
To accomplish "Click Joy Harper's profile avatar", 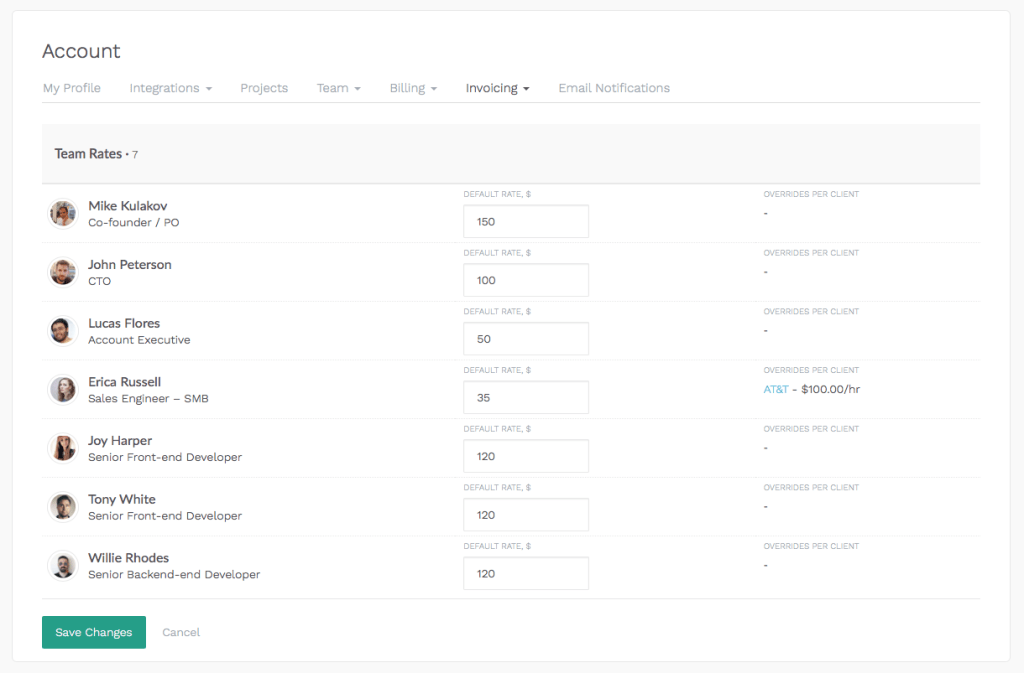I will click(x=62, y=448).
